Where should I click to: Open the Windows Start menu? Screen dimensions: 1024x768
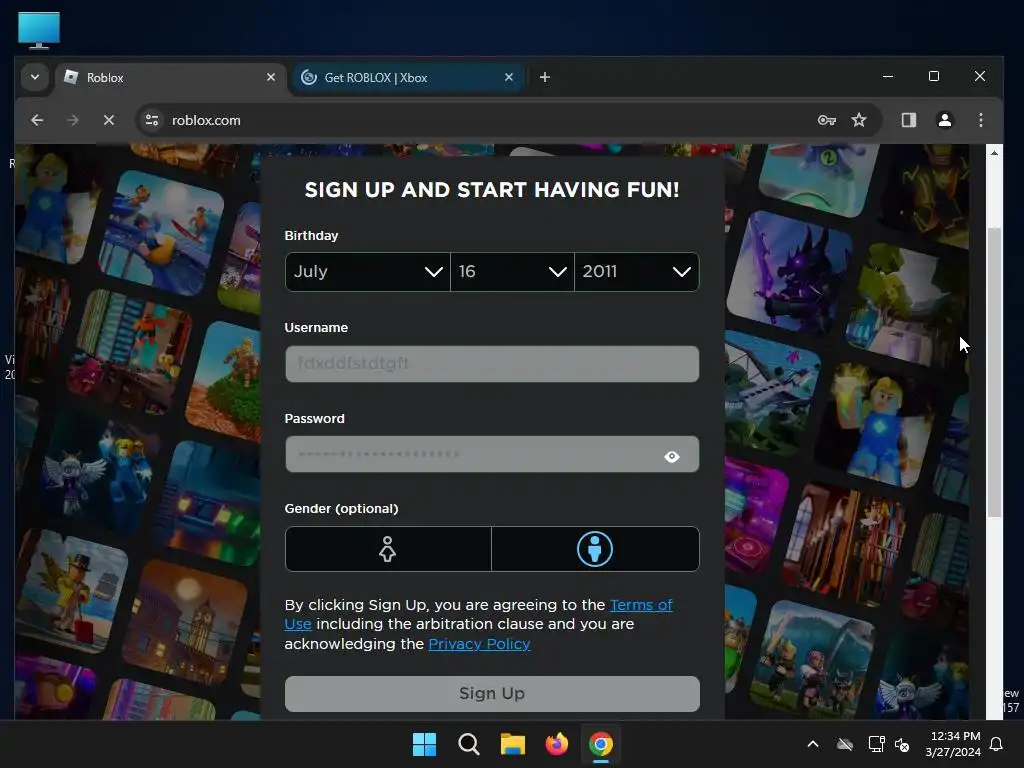pyautogui.click(x=424, y=744)
